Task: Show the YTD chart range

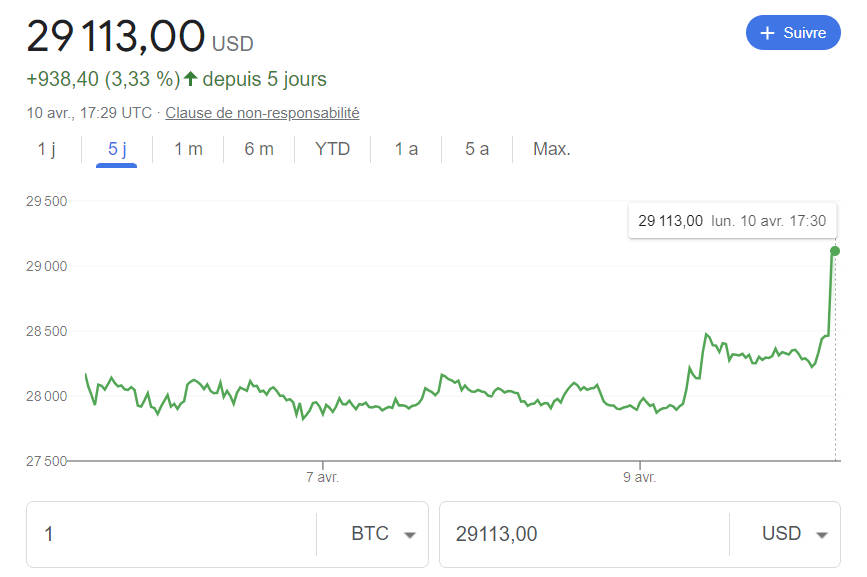Action: [x=332, y=149]
